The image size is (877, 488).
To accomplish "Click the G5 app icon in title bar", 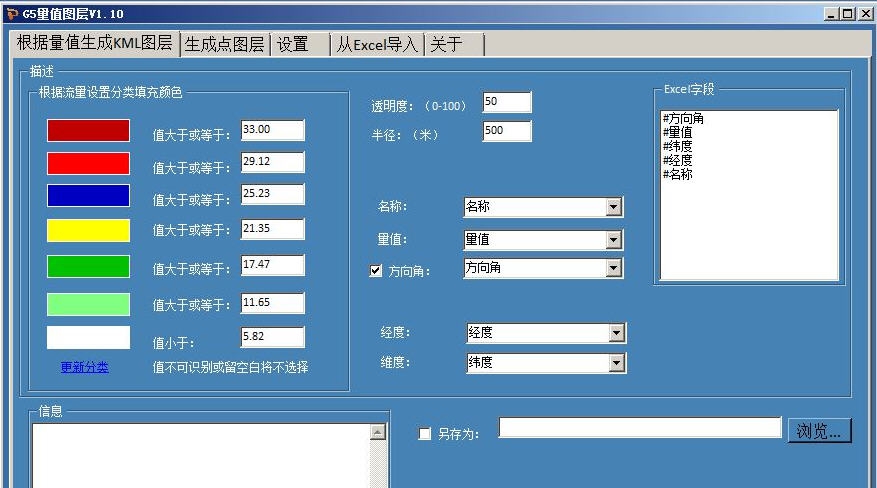I will pyautogui.click(x=12, y=13).
